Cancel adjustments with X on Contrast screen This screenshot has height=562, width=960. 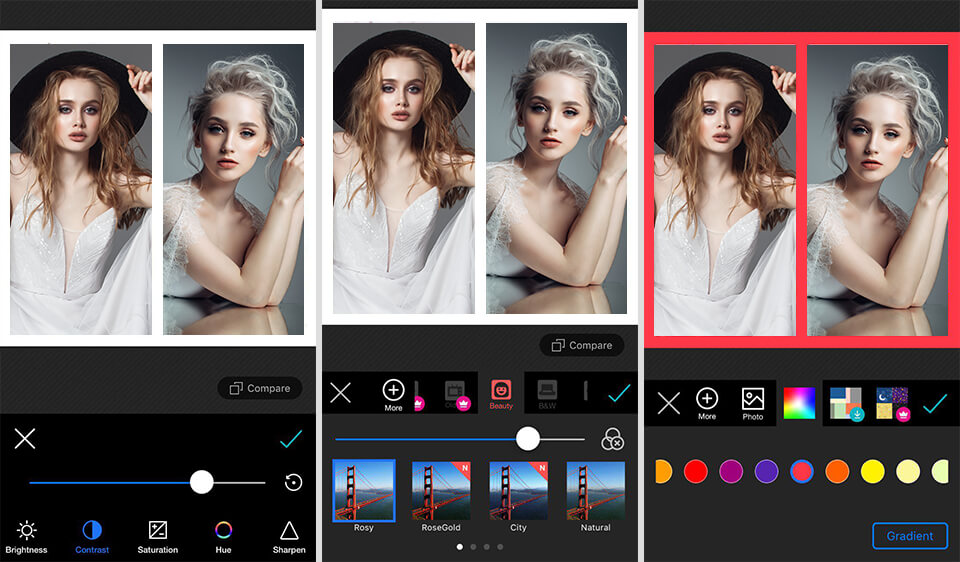pos(25,438)
